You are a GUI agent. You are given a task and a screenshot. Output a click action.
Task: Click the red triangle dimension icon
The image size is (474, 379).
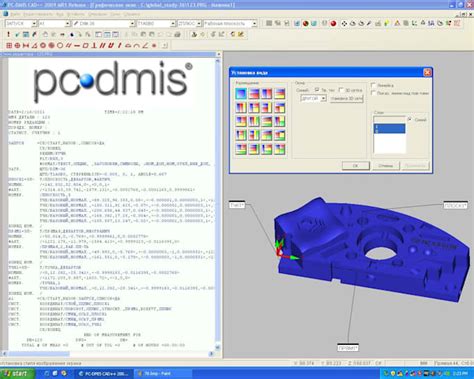click(34, 45)
